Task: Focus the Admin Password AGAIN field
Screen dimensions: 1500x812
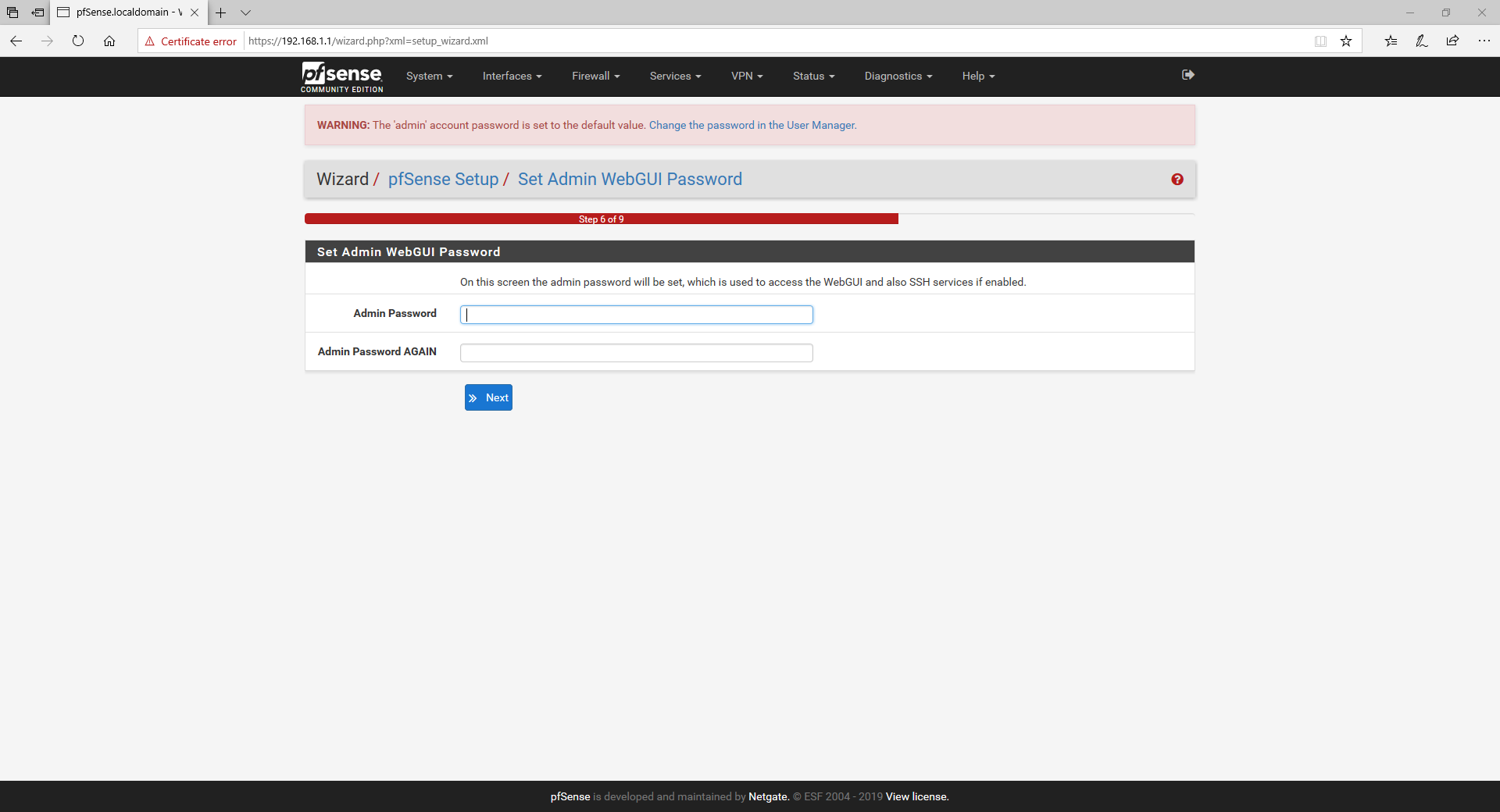Action: 636,353
